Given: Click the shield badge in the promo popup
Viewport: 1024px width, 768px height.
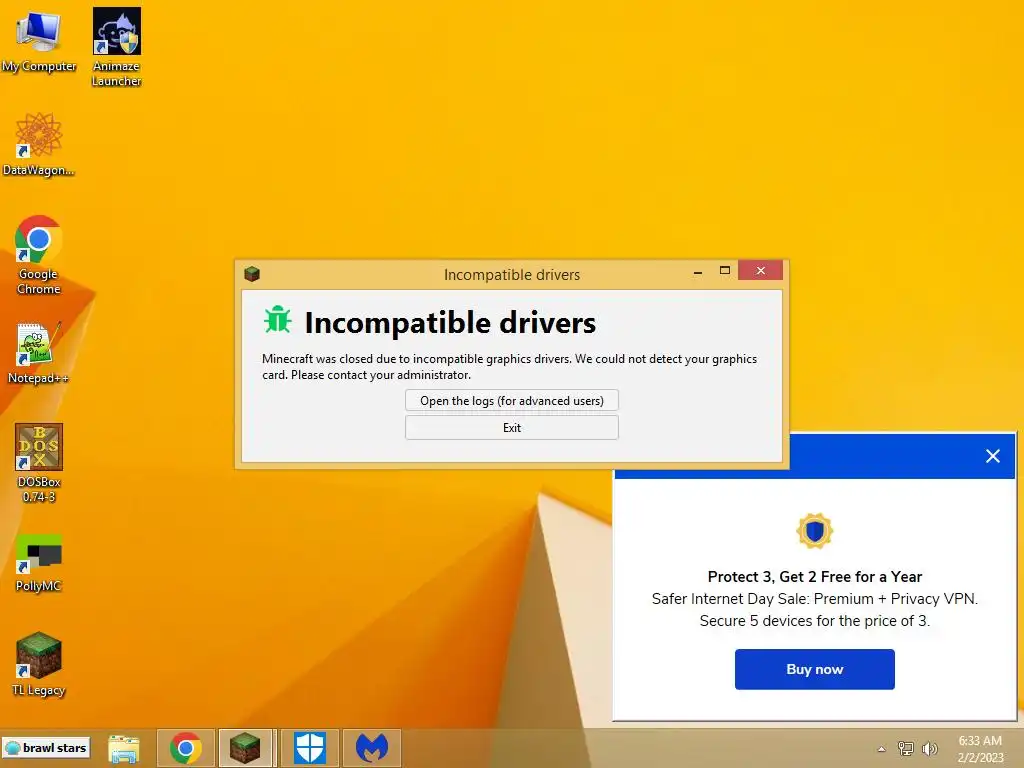Looking at the screenshot, I should click(814, 530).
